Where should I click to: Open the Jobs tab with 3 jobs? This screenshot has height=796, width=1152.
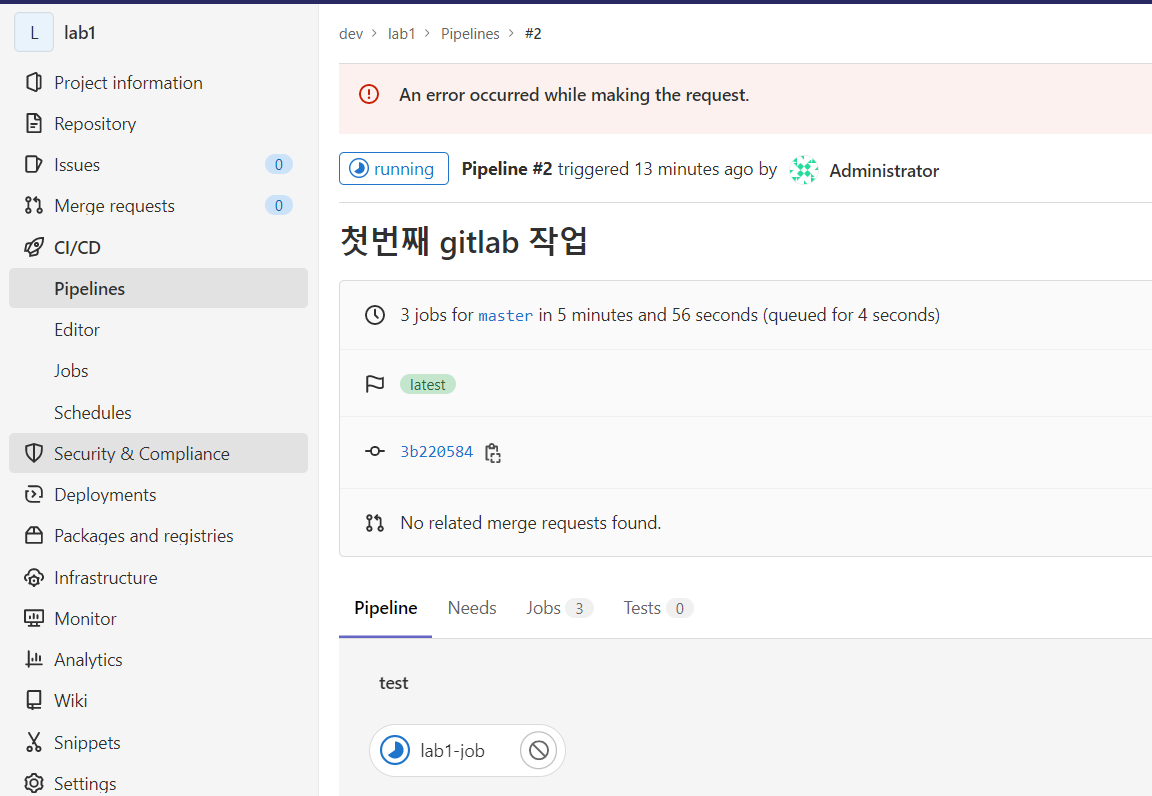[x=559, y=608]
